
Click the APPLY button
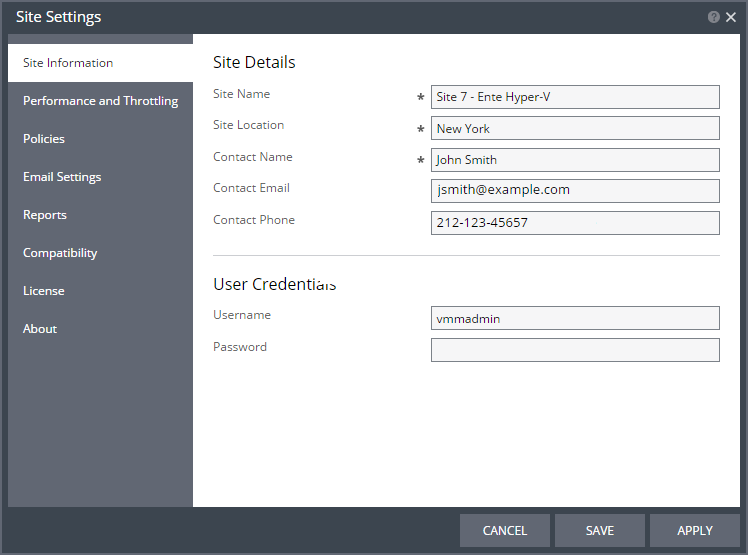pos(695,531)
